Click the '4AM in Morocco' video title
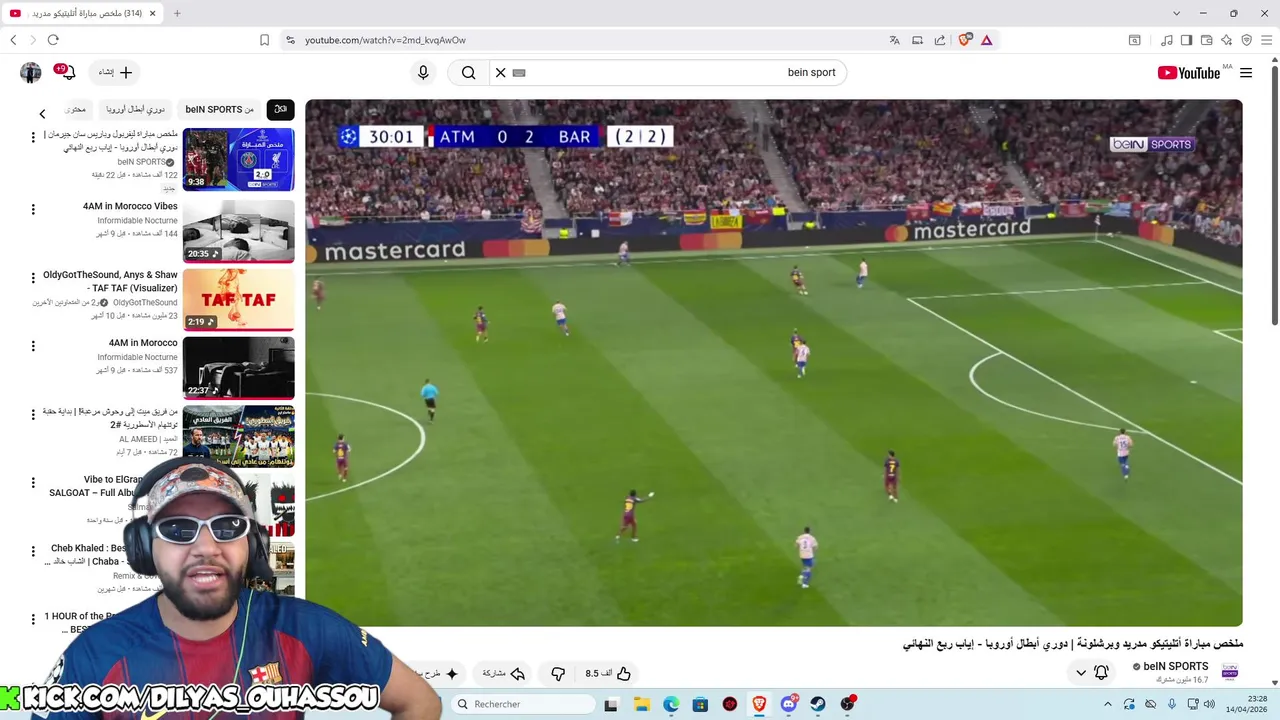 143,343
